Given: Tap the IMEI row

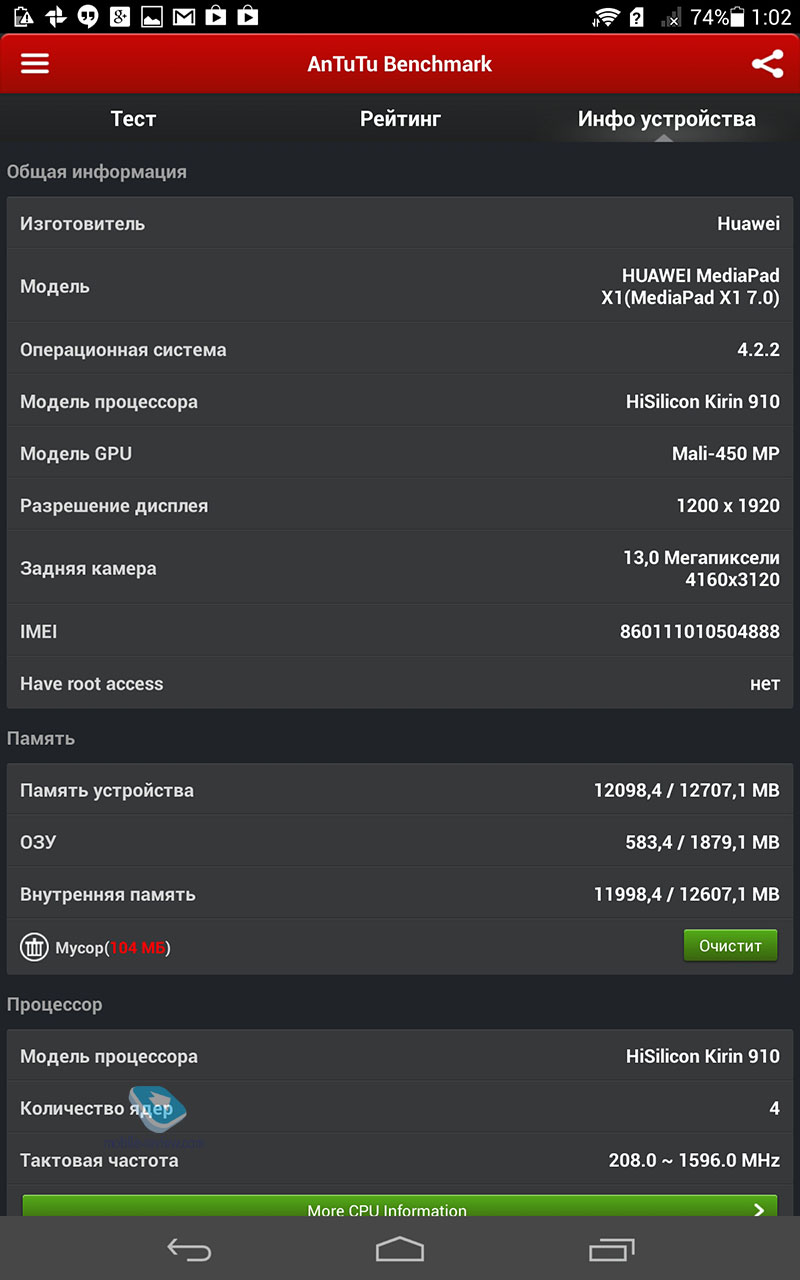Looking at the screenshot, I should [x=400, y=631].
